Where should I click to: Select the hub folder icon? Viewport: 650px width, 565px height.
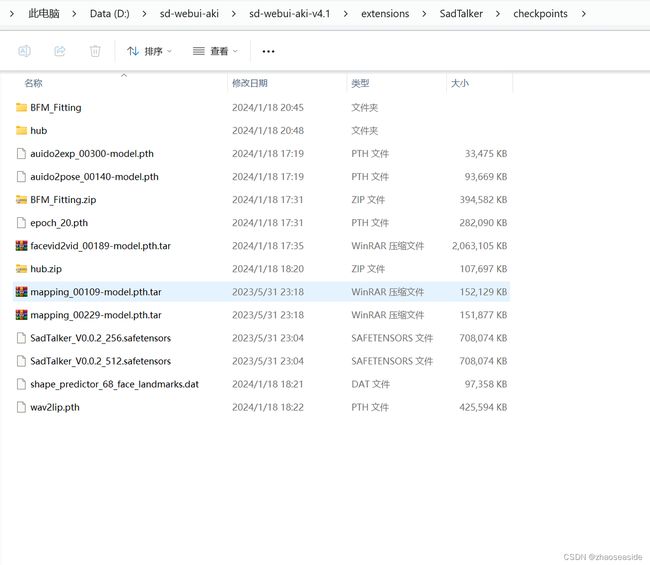21,131
